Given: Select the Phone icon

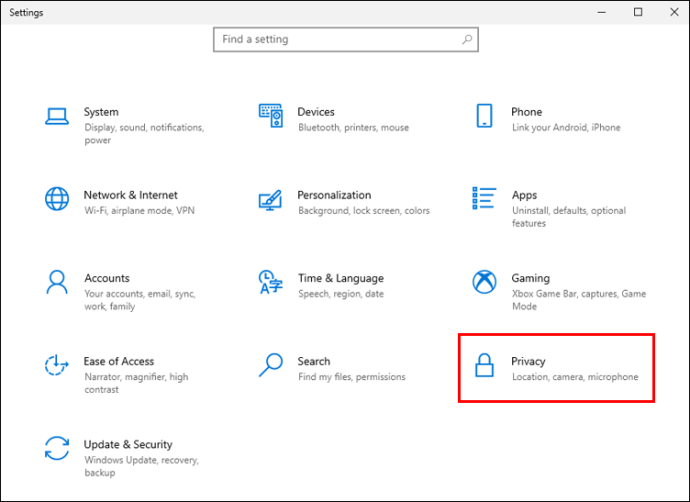Looking at the screenshot, I should (x=484, y=116).
